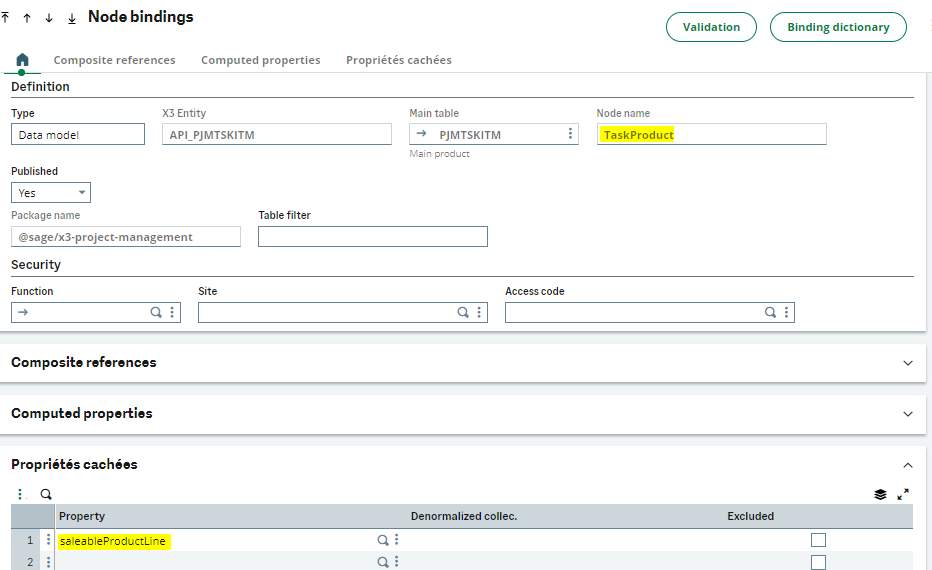Switch to Composite references tab
This screenshot has width=932, height=570.
115,60
